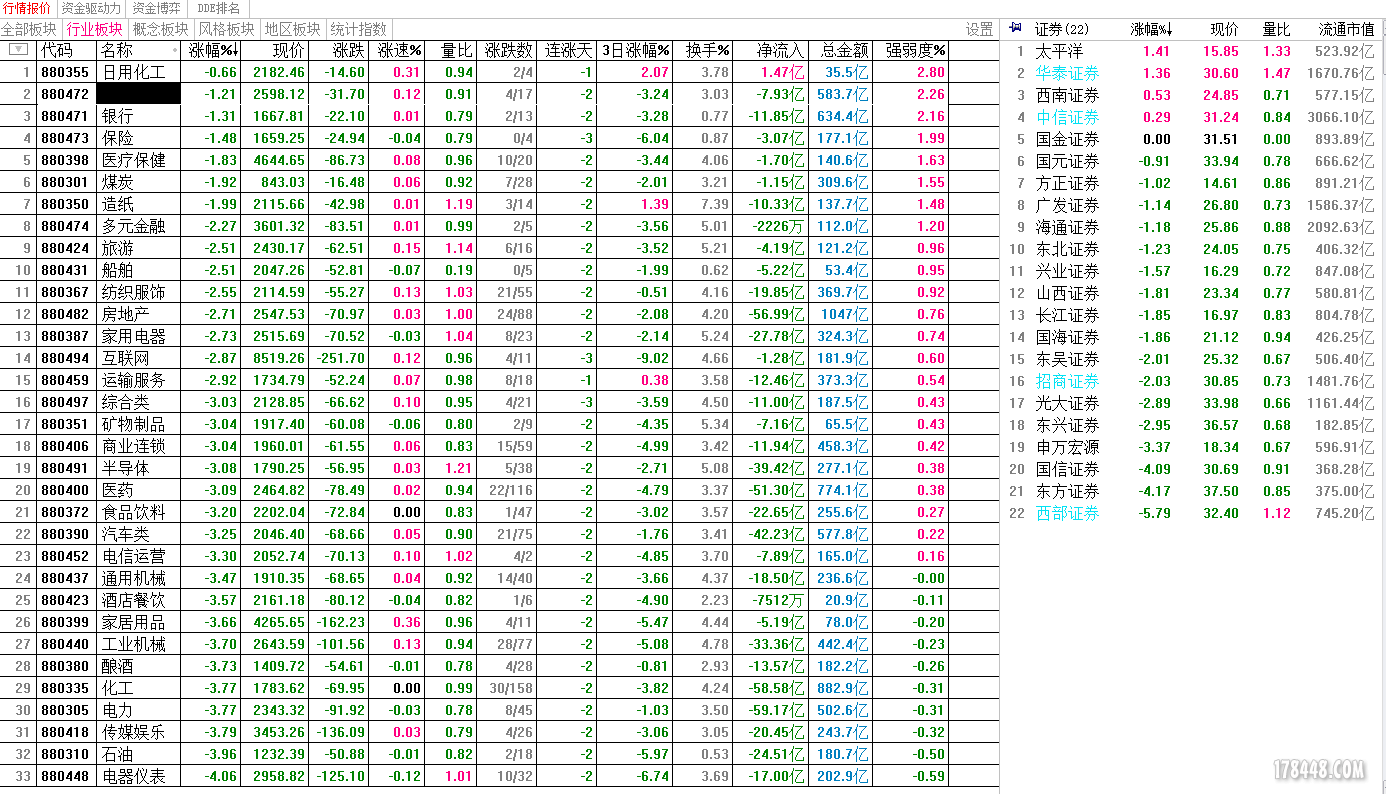Viewport: 1386px width, 794px height.
Task: Open the 资金驱动力 tab
Action: [91, 8]
